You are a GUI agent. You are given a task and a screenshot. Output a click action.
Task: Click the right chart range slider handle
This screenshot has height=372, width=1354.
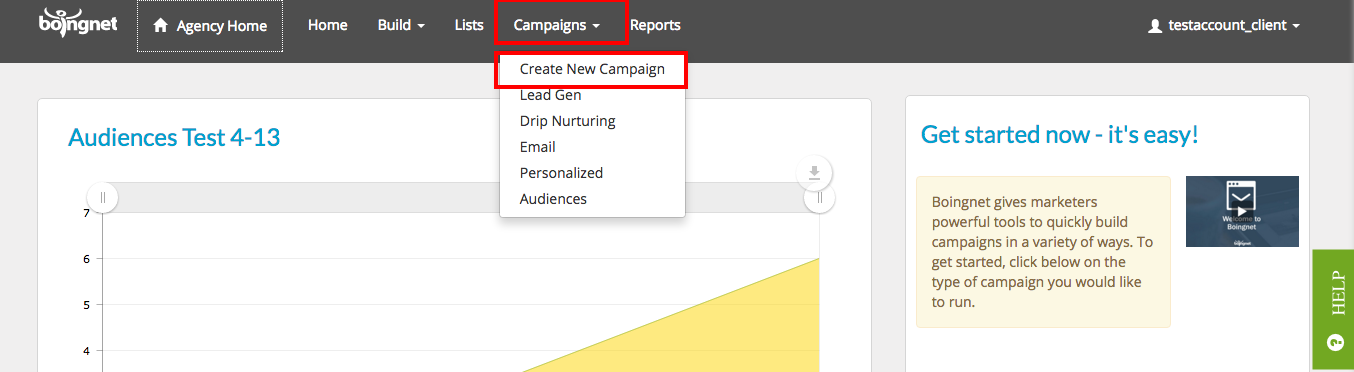pyautogui.click(x=819, y=198)
